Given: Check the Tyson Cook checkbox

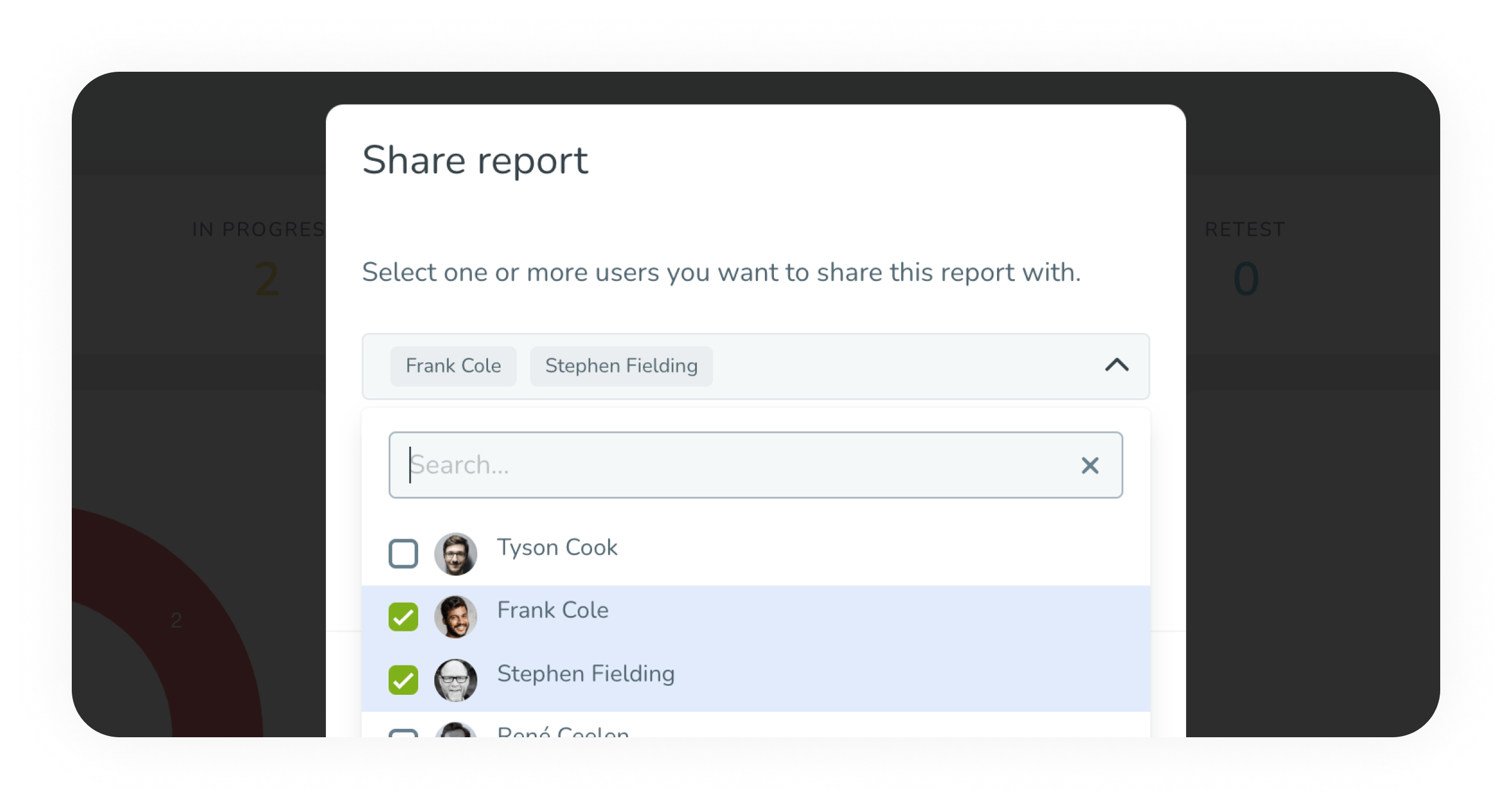Looking at the screenshot, I should (403, 554).
